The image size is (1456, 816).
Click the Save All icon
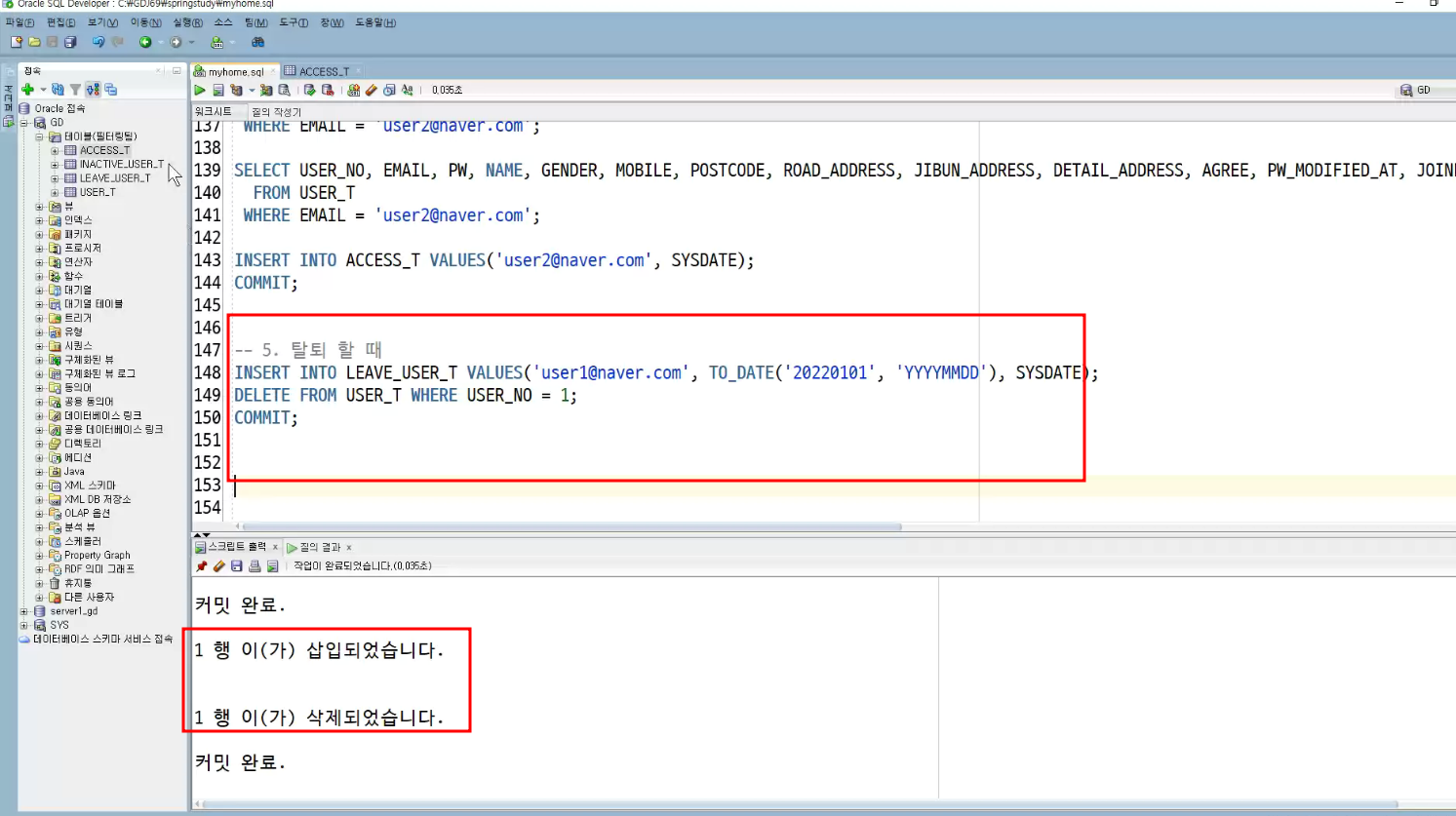(x=70, y=42)
